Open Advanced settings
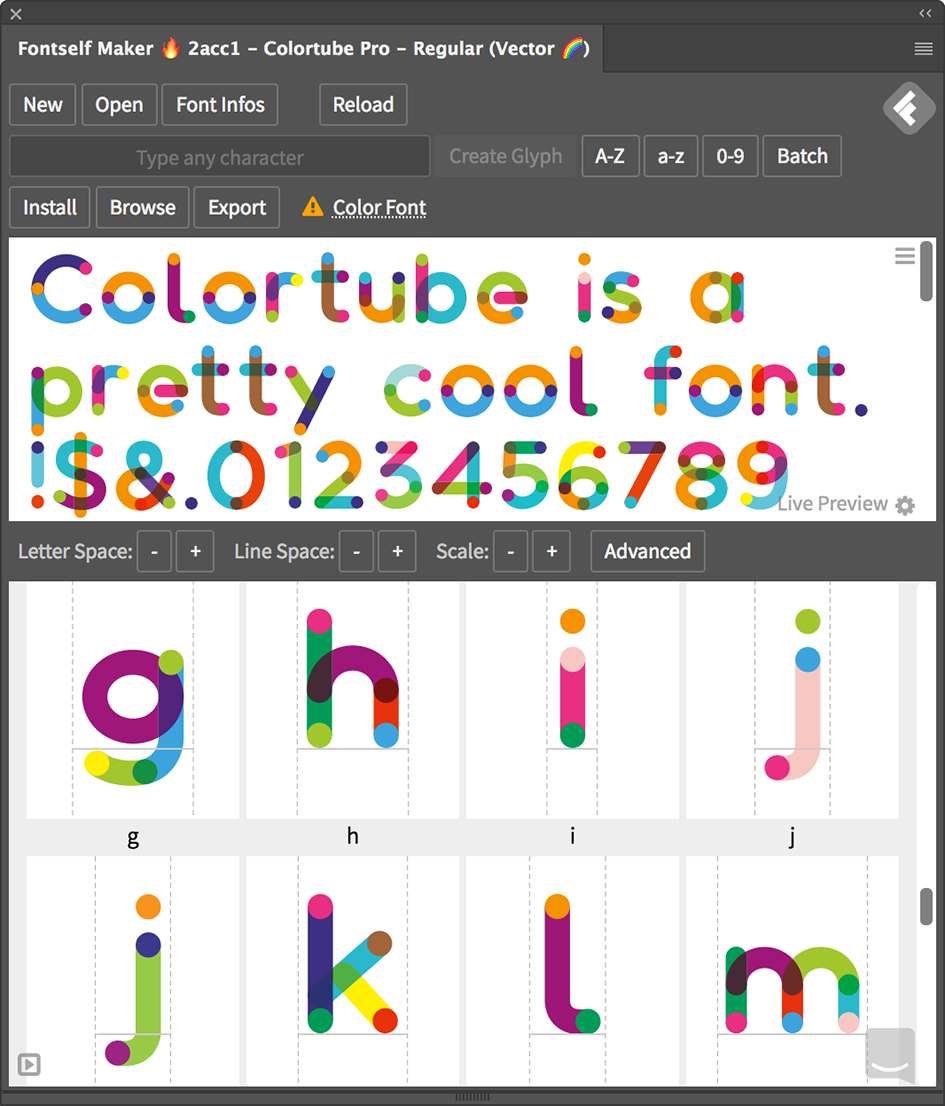 pos(647,551)
